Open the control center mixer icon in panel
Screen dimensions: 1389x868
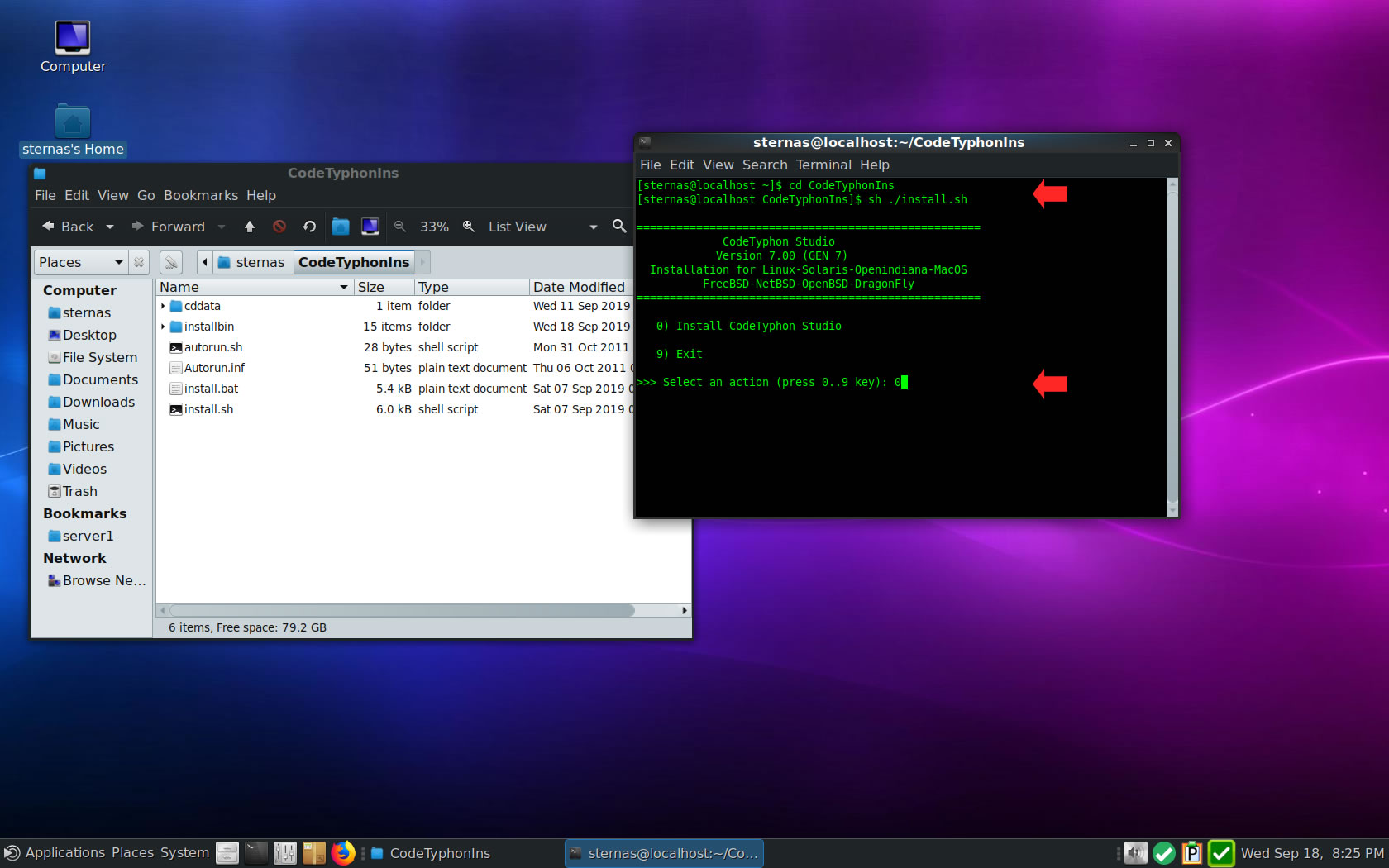tap(285, 853)
